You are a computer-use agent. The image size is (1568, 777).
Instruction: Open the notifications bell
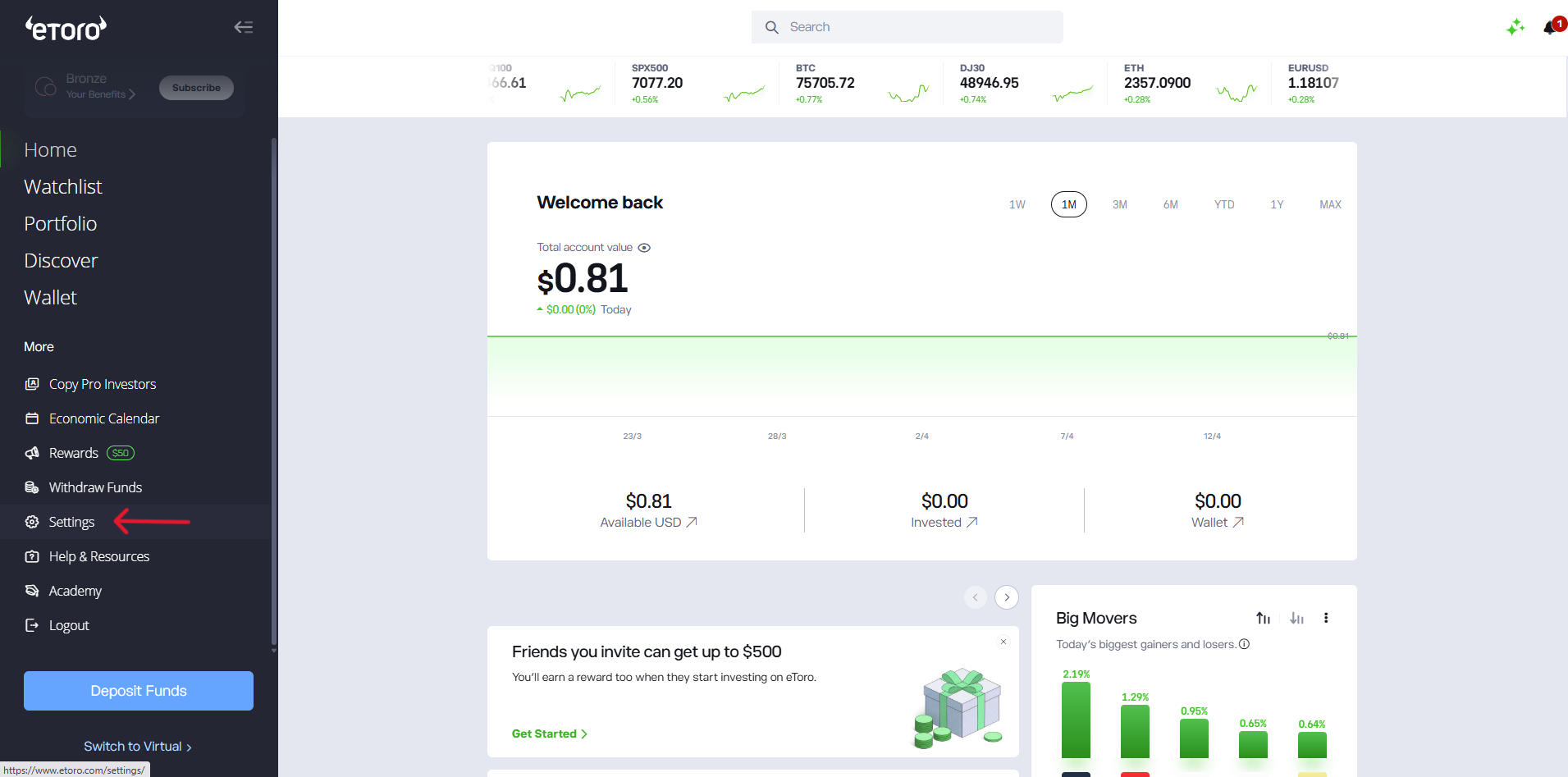1549,28
